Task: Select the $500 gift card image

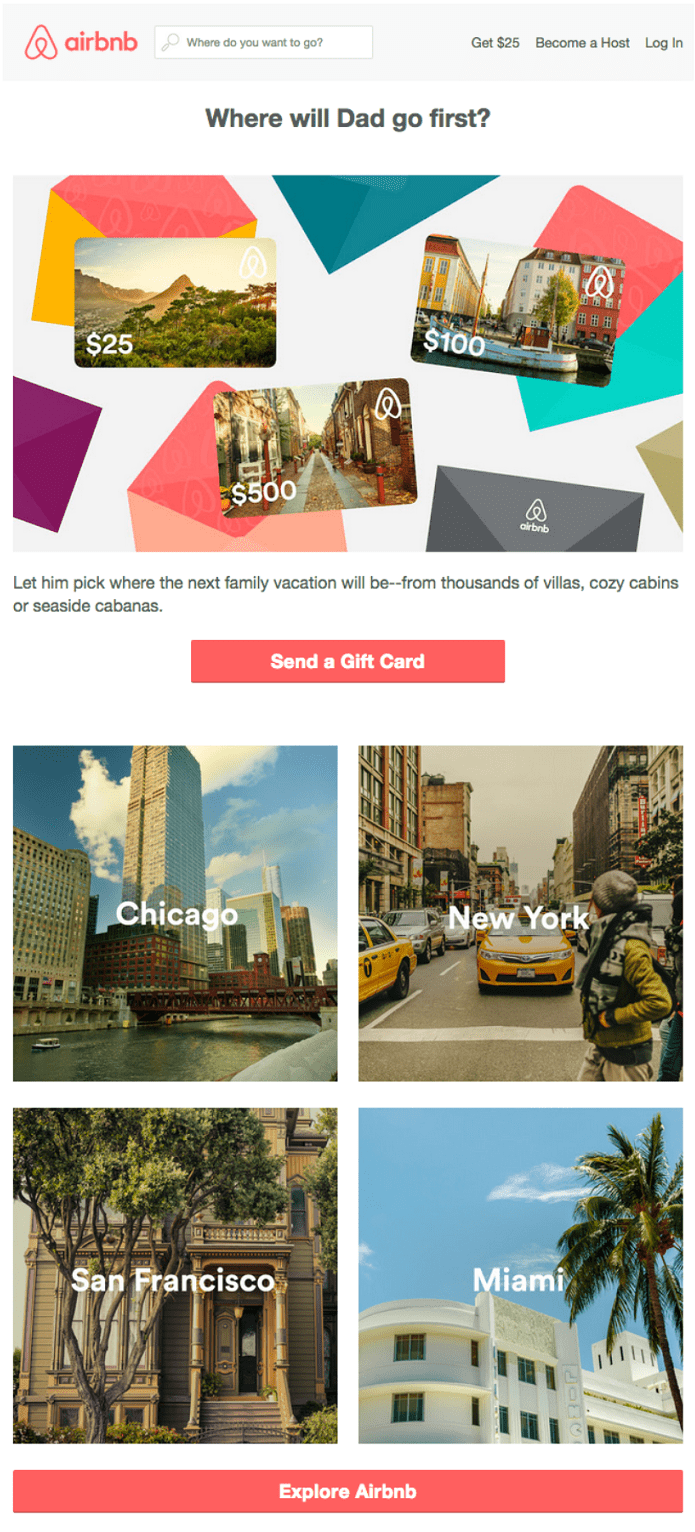Action: pos(313,447)
